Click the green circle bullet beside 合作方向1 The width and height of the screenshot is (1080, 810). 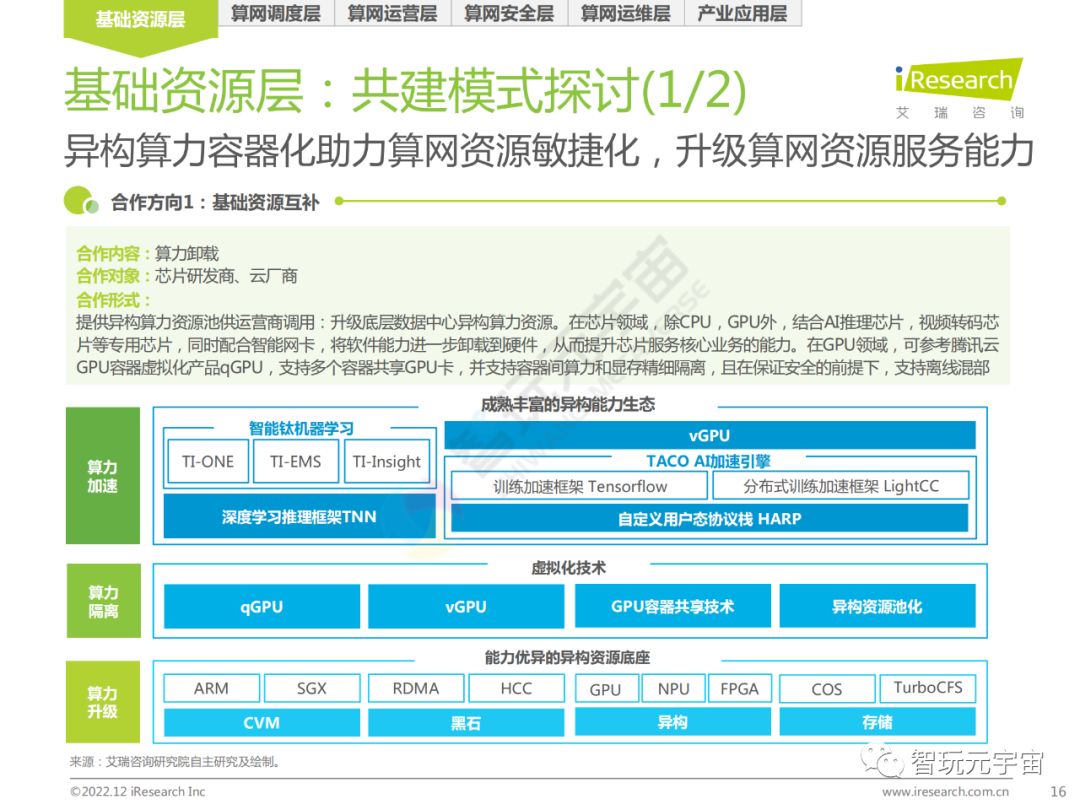point(80,201)
